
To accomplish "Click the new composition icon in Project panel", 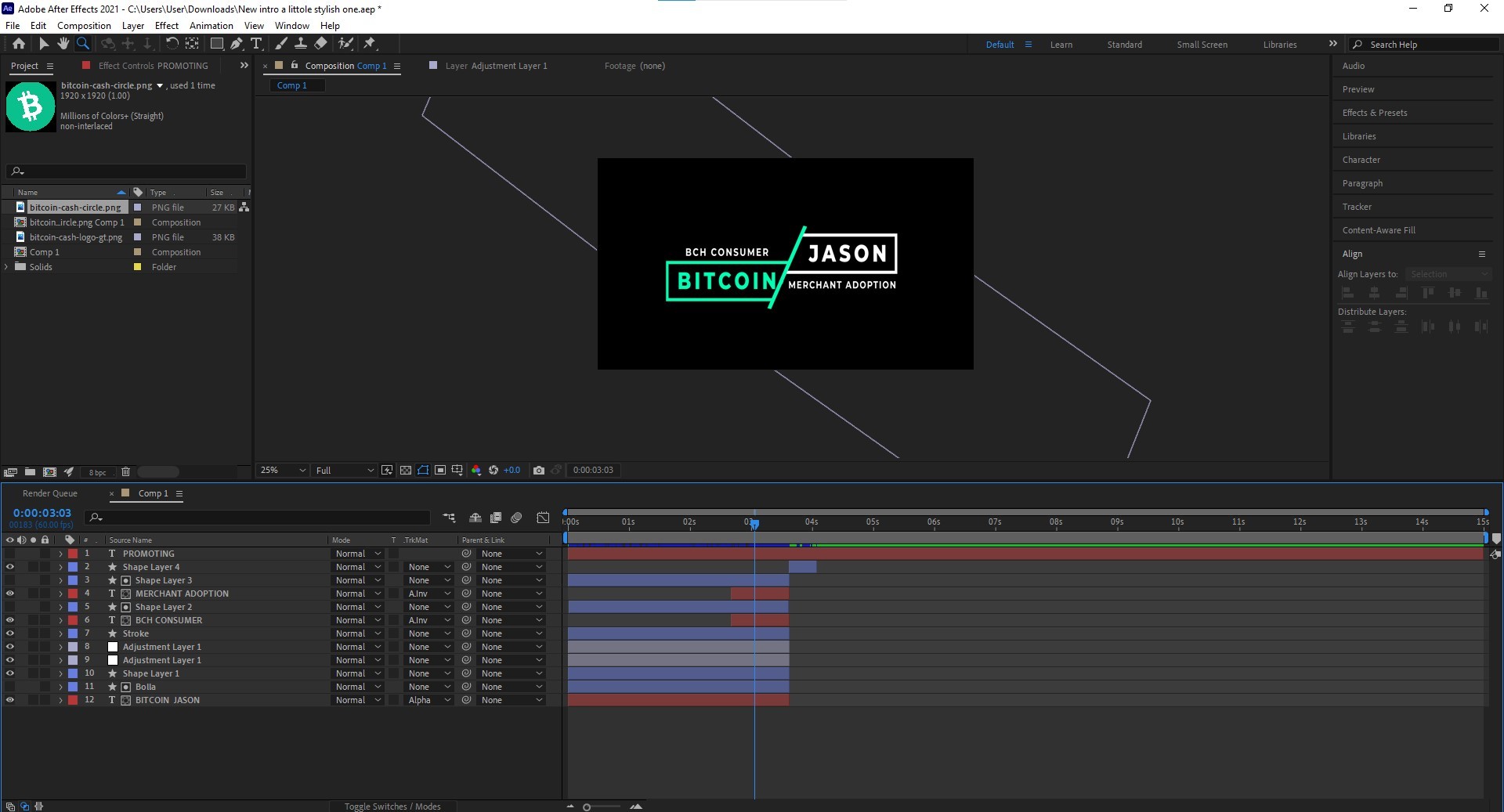I will coord(49,472).
